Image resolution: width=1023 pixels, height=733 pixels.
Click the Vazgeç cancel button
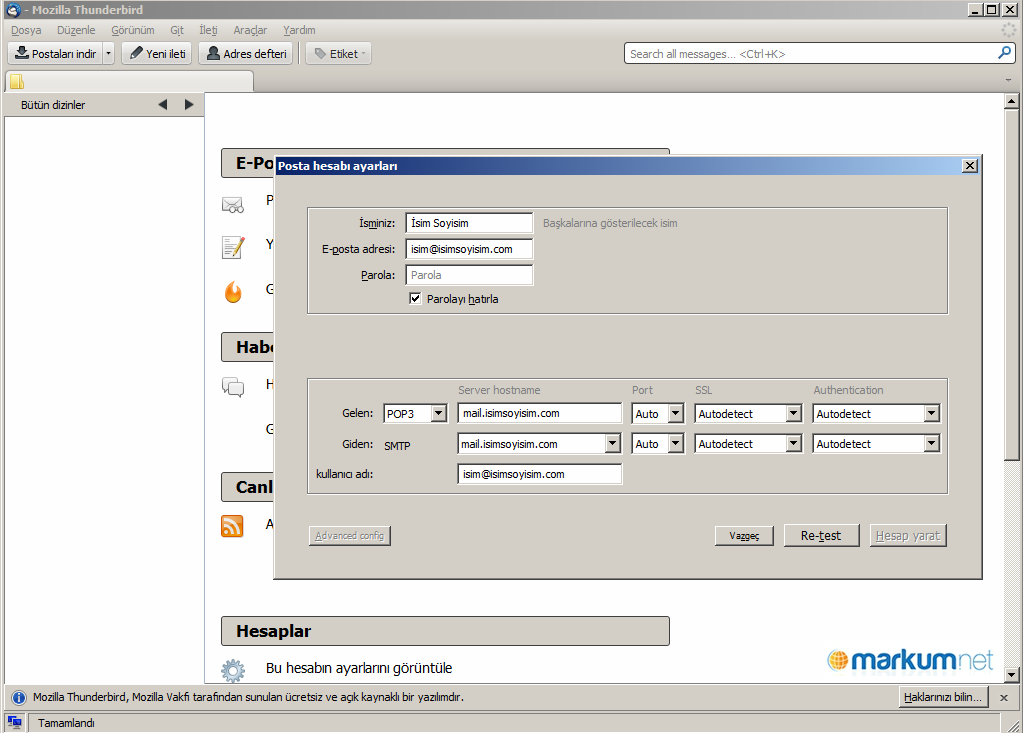coord(744,535)
